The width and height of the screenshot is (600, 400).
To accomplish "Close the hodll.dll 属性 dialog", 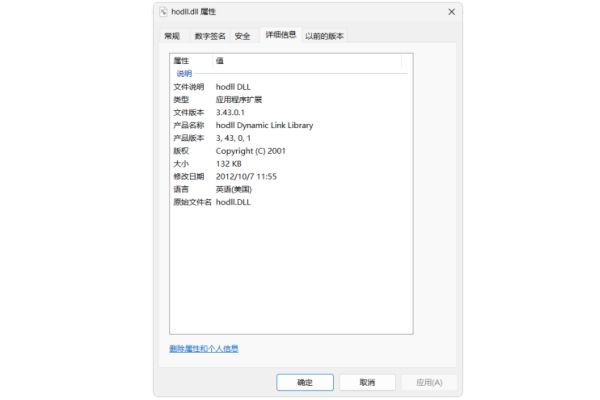I will pos(451,11).
